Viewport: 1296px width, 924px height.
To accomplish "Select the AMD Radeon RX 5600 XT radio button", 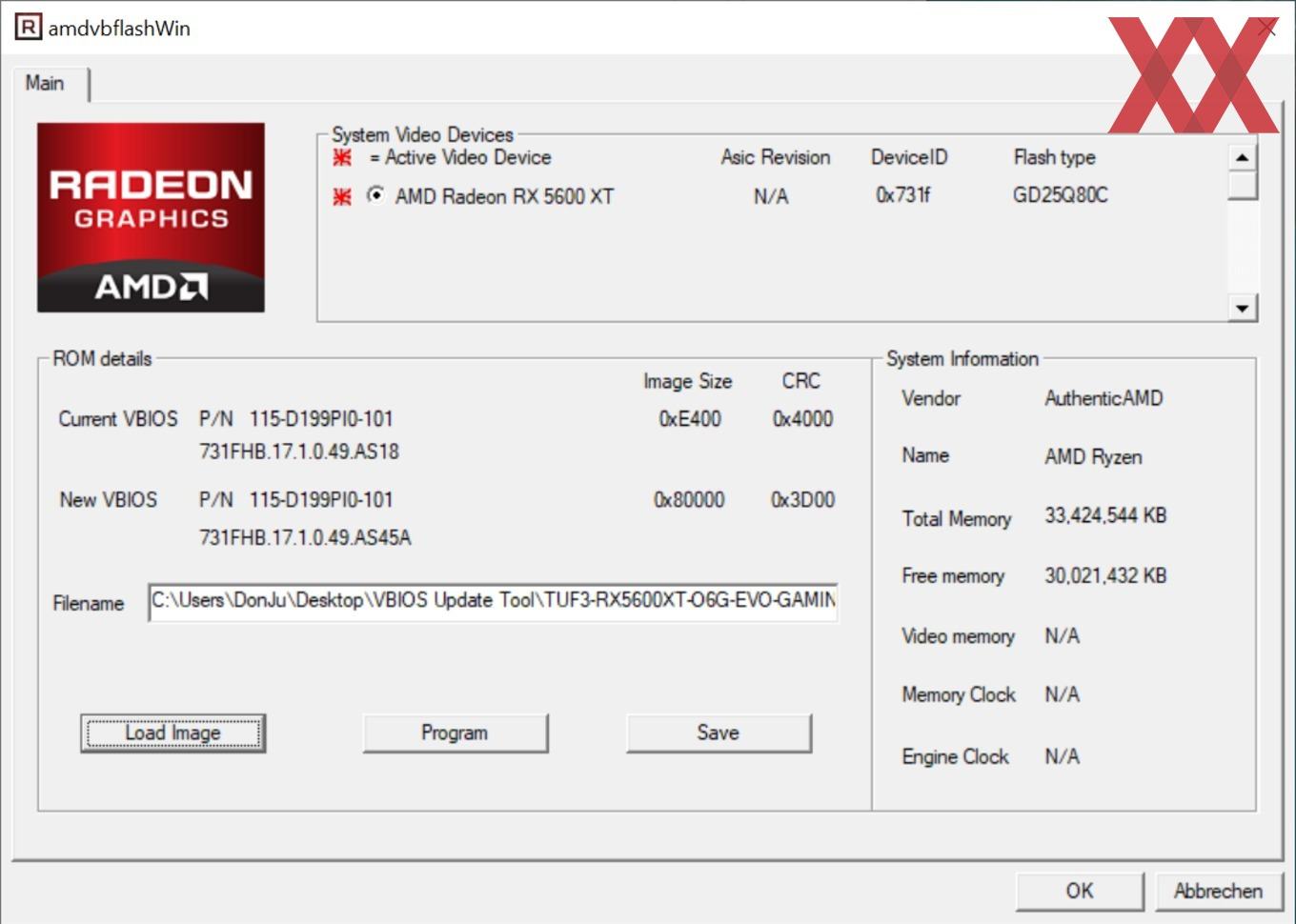I will point(376,194).
